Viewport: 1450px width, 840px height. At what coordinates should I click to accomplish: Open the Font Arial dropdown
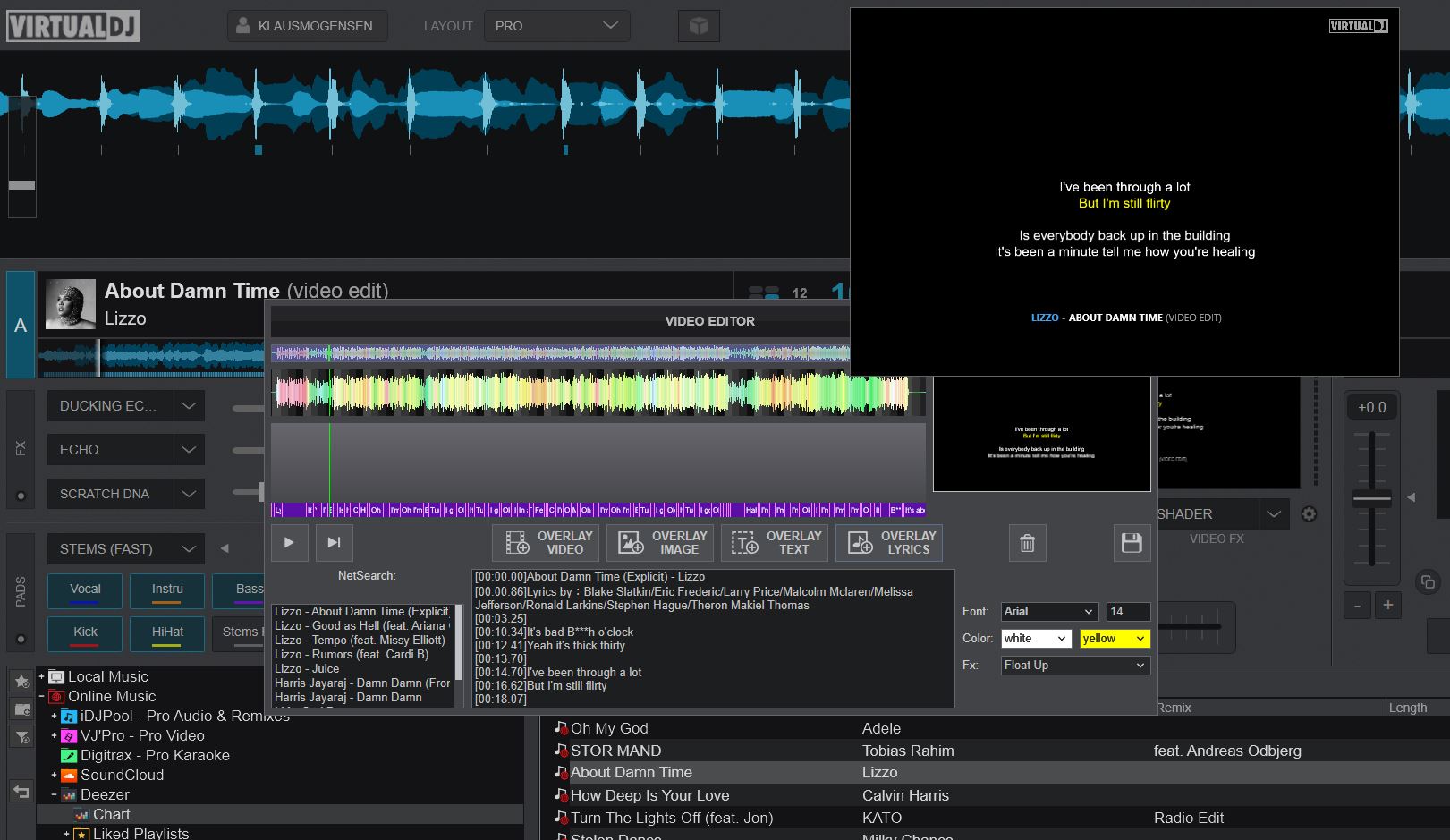pyautogui.click(x=1049, y=612)
